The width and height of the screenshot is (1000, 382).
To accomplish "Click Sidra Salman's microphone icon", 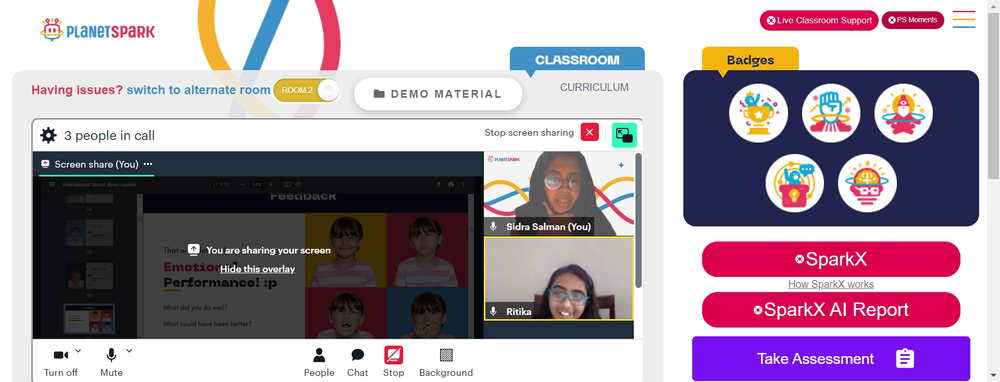I will (493, 226).
